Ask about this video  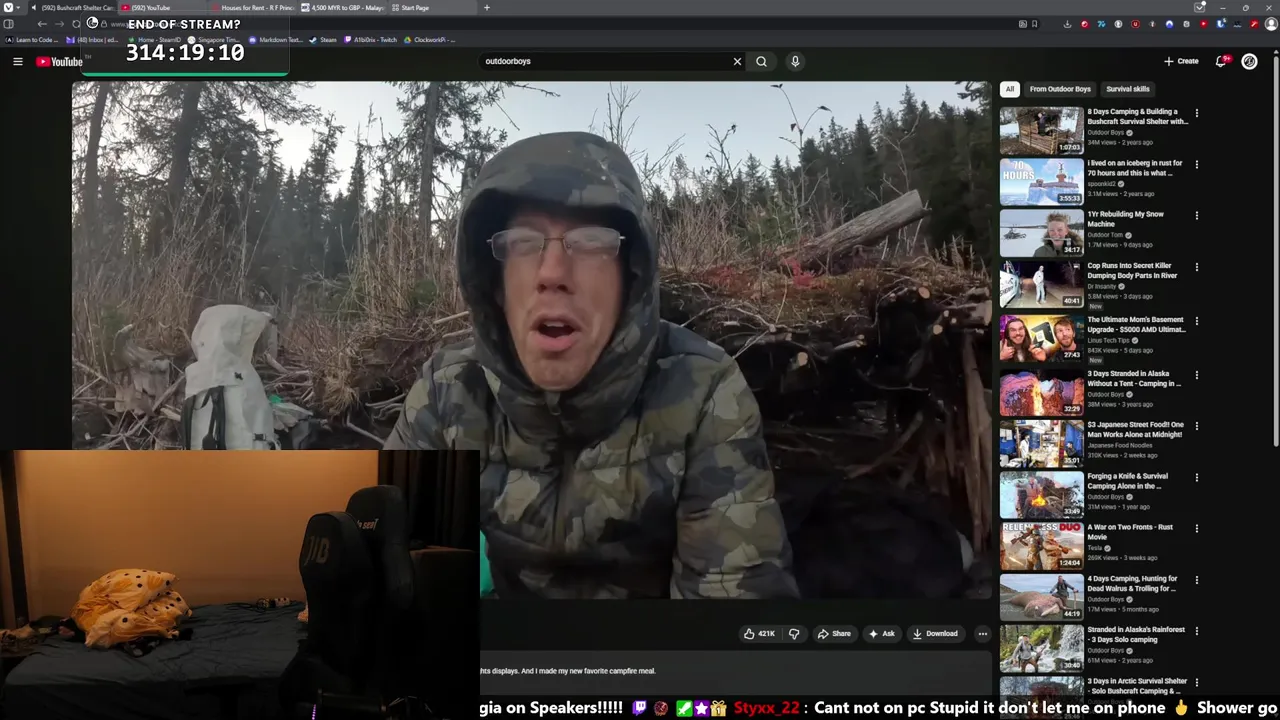[882, 634]
